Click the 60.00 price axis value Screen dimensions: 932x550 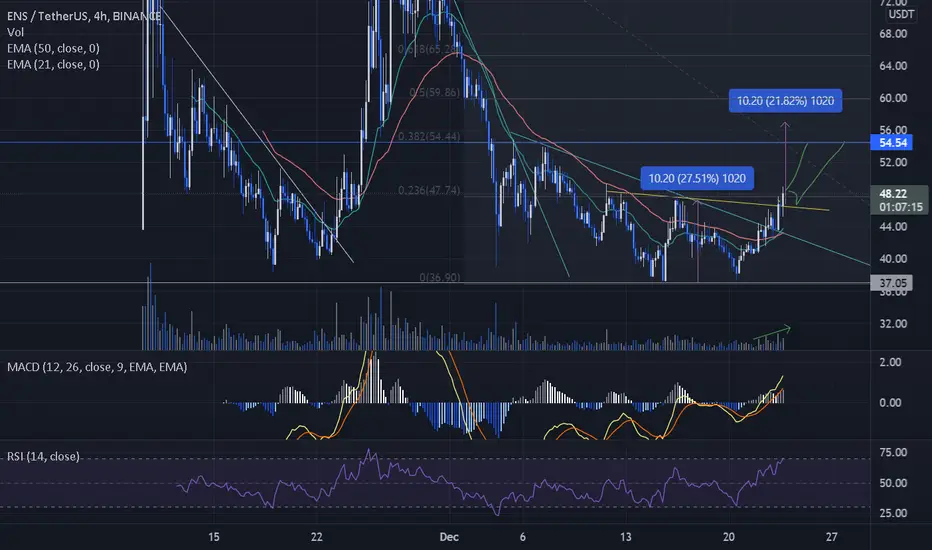pyautogui.click(x=893, y=98)
